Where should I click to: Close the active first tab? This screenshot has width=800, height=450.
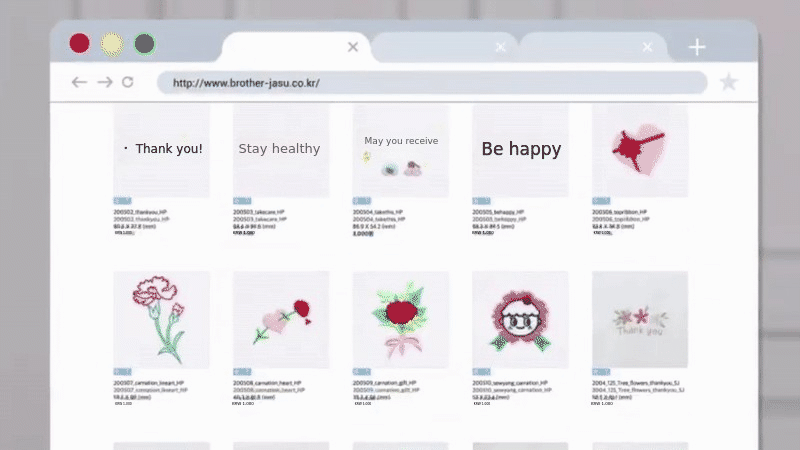point(353,47)
